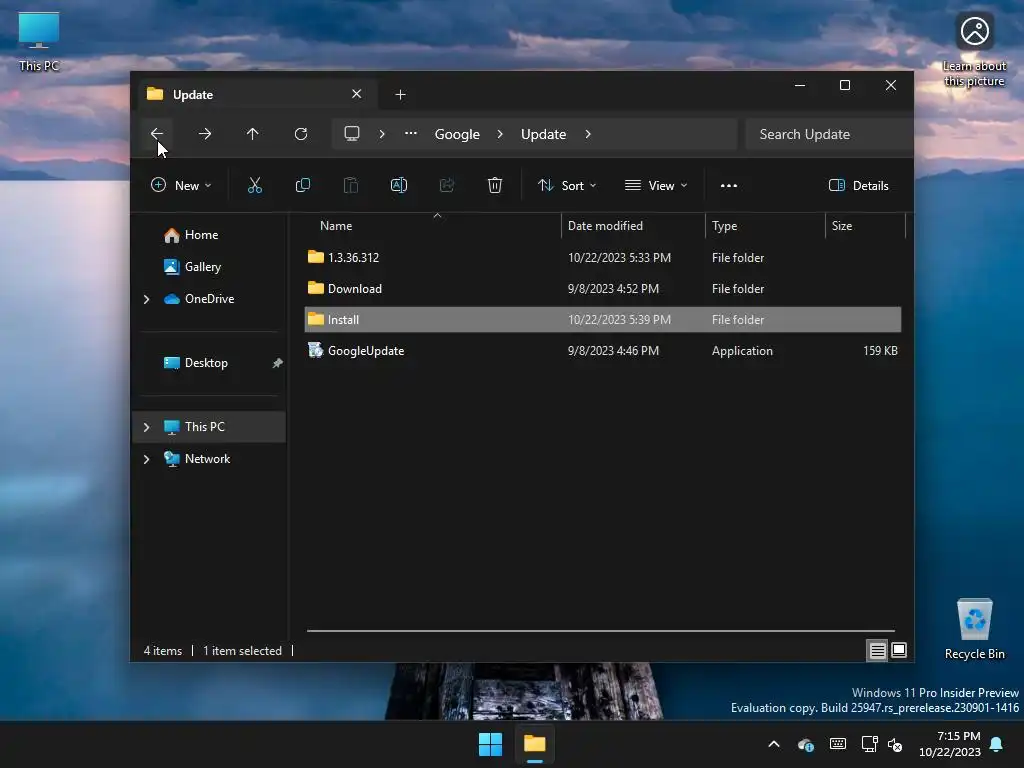Select the Recycle Bin desktop icon

coord(974,630)
